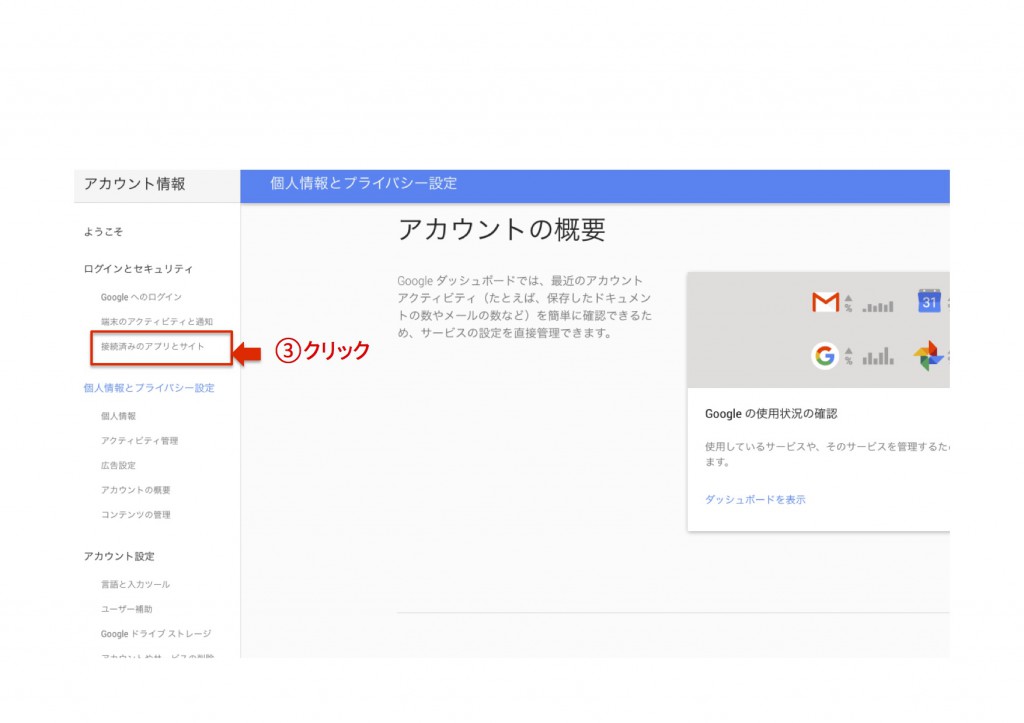
Task: Open アクティビティ管理 sidebar item
Action: click(x=139, y=441)
